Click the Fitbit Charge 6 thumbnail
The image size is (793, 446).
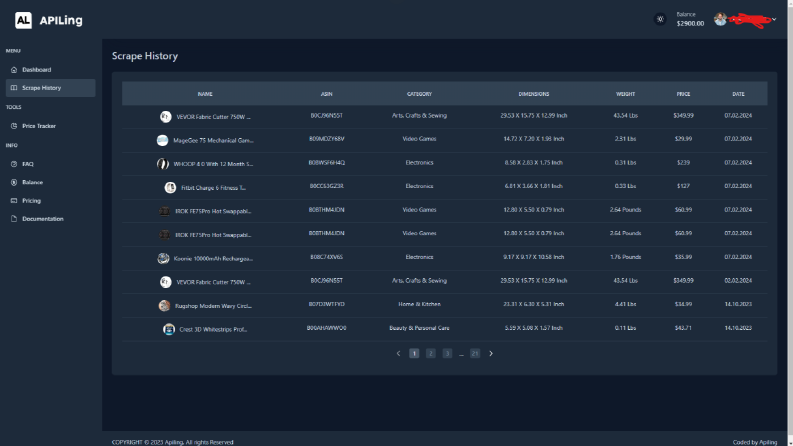170,188
